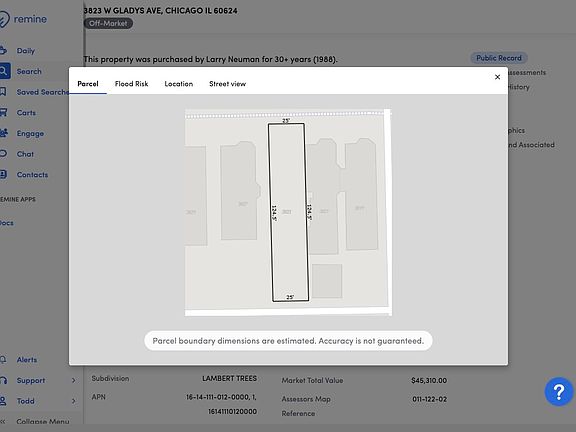This screenshot has width=576, height=432.
Task: Open the blue help question mark
Action: (559, 392)
